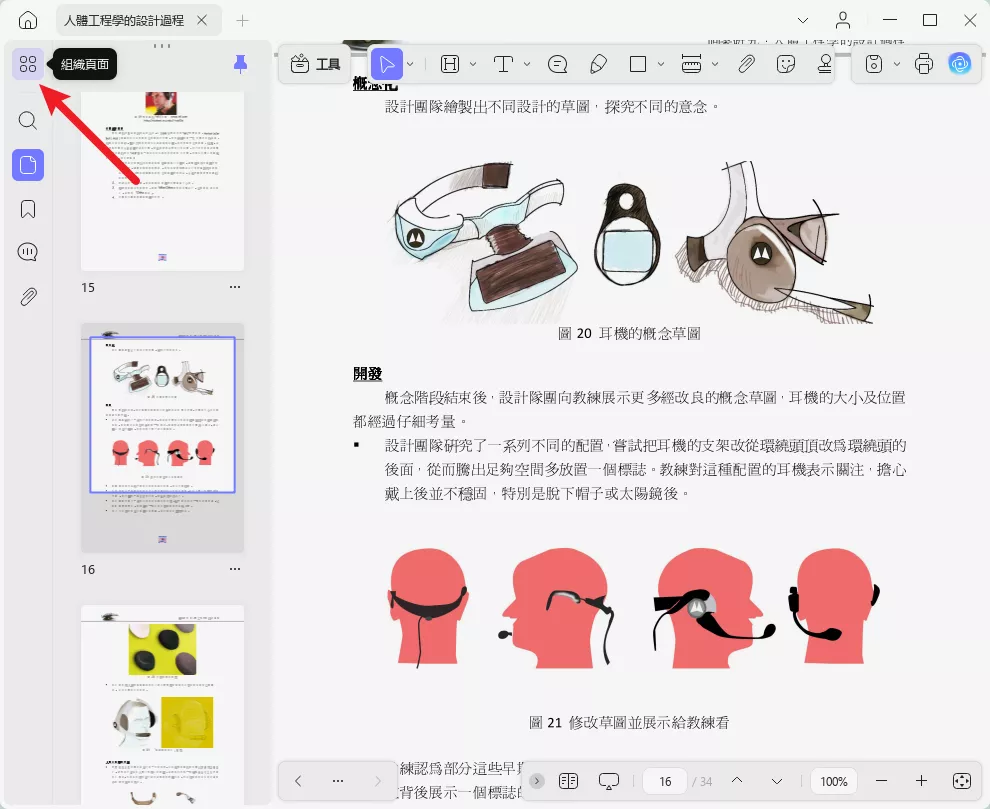Open the Organize Pages grid icon

pos(28,64)
